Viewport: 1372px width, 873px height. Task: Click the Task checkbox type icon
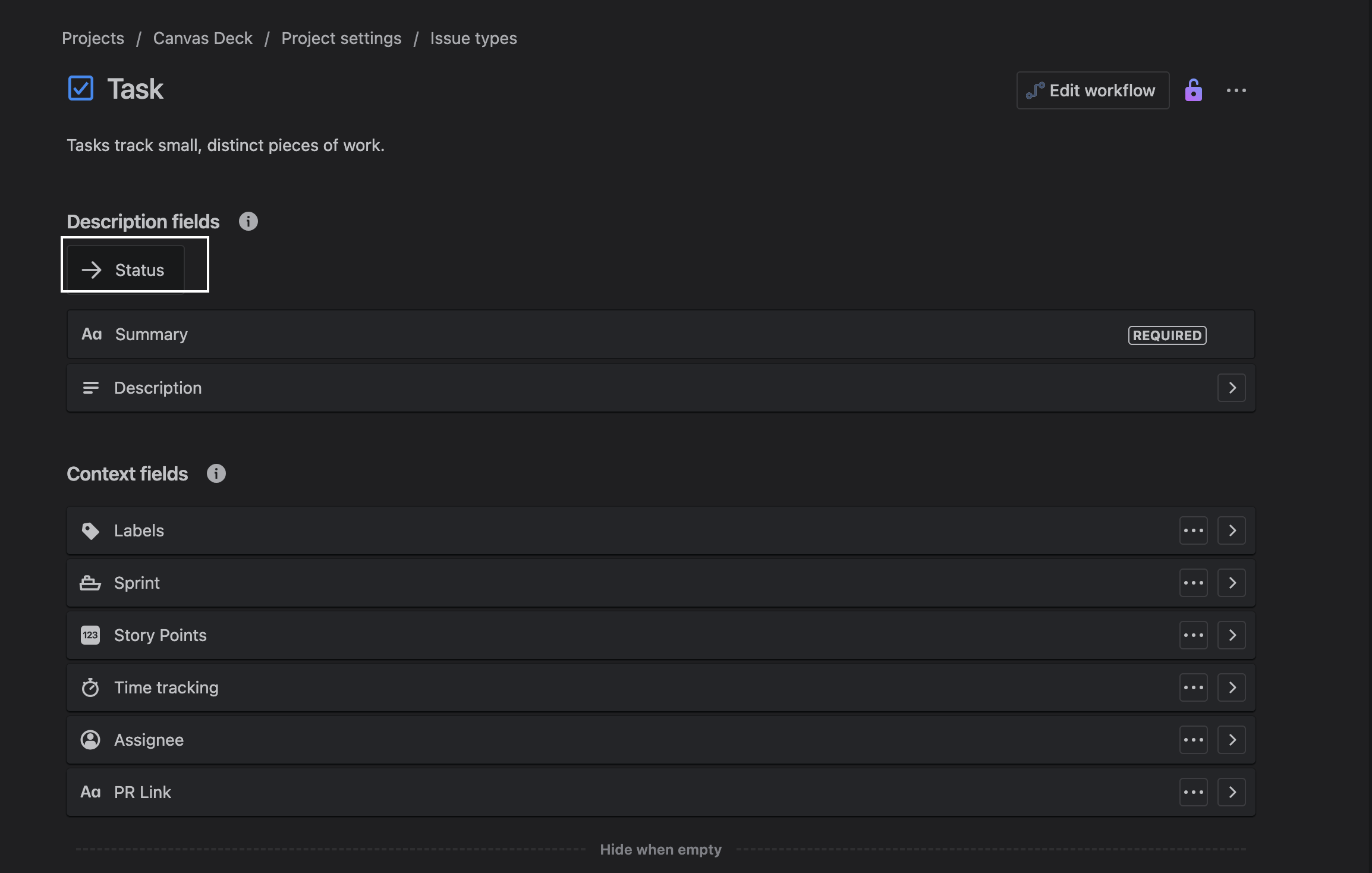point(81,88)
